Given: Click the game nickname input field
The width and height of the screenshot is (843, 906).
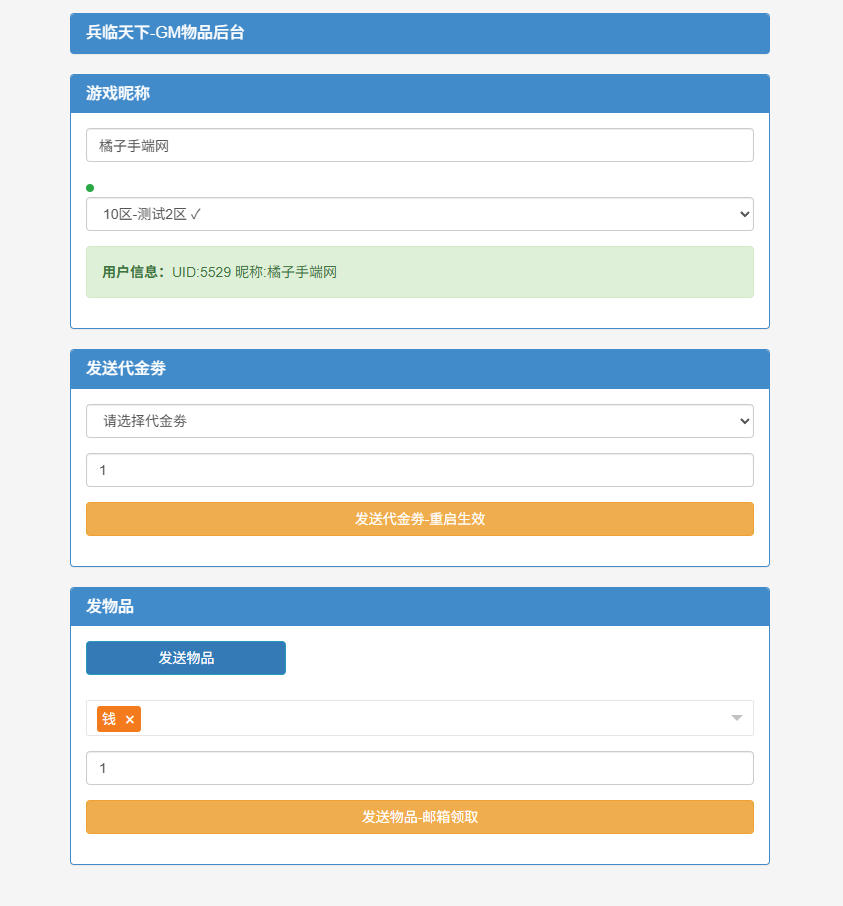Looking at the screenshot, I should click(419, 145).
